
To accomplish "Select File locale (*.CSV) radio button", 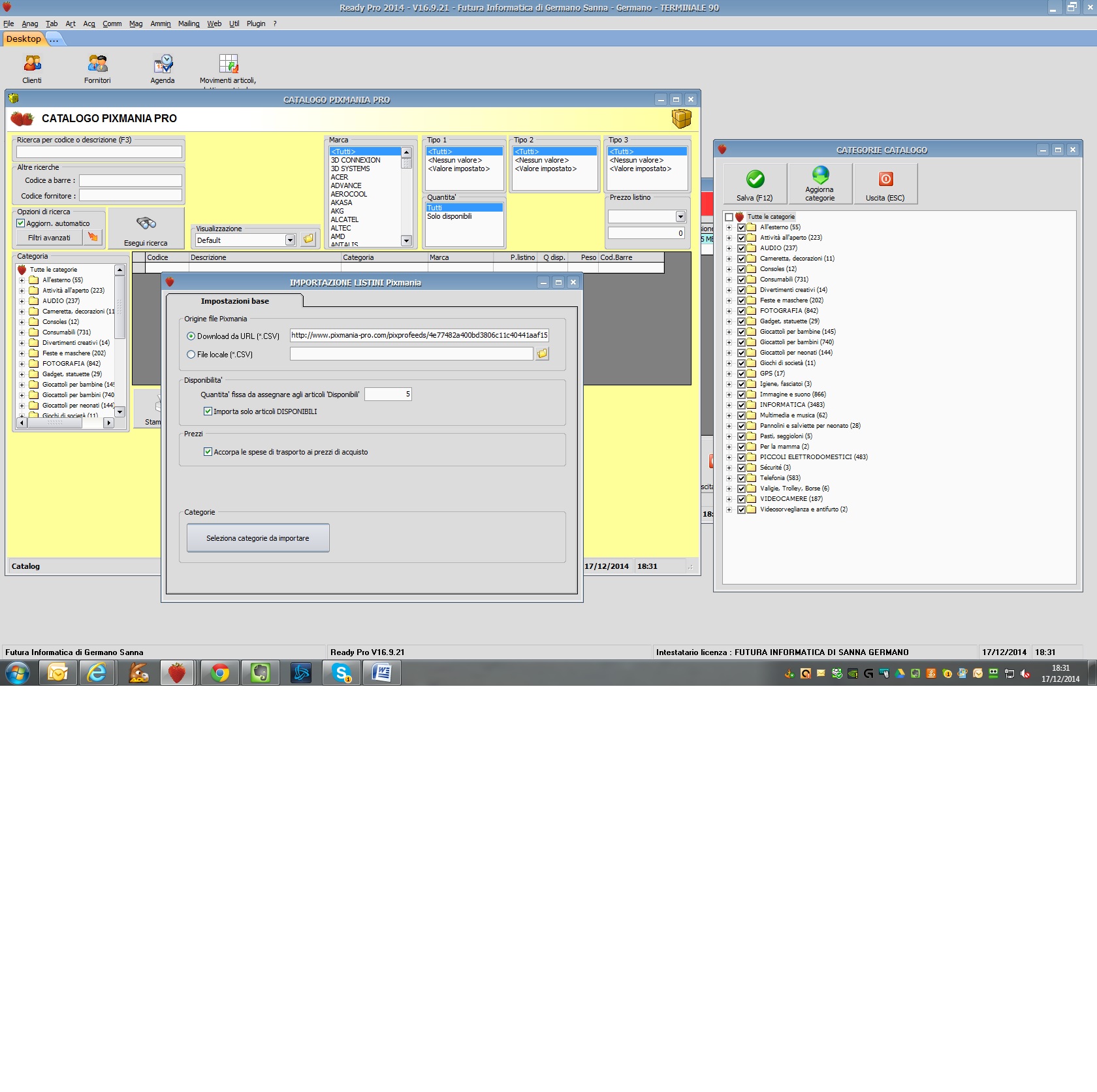I will (x=191, y=355).
